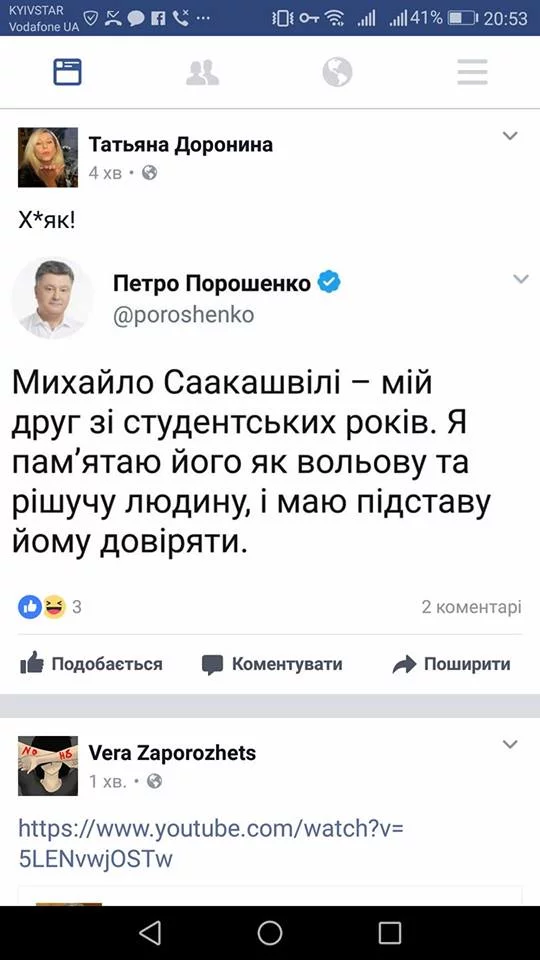The height and width of the screenshot is (960, 540).
Task: Click the Поширити share button
Action: click(451, 664)
